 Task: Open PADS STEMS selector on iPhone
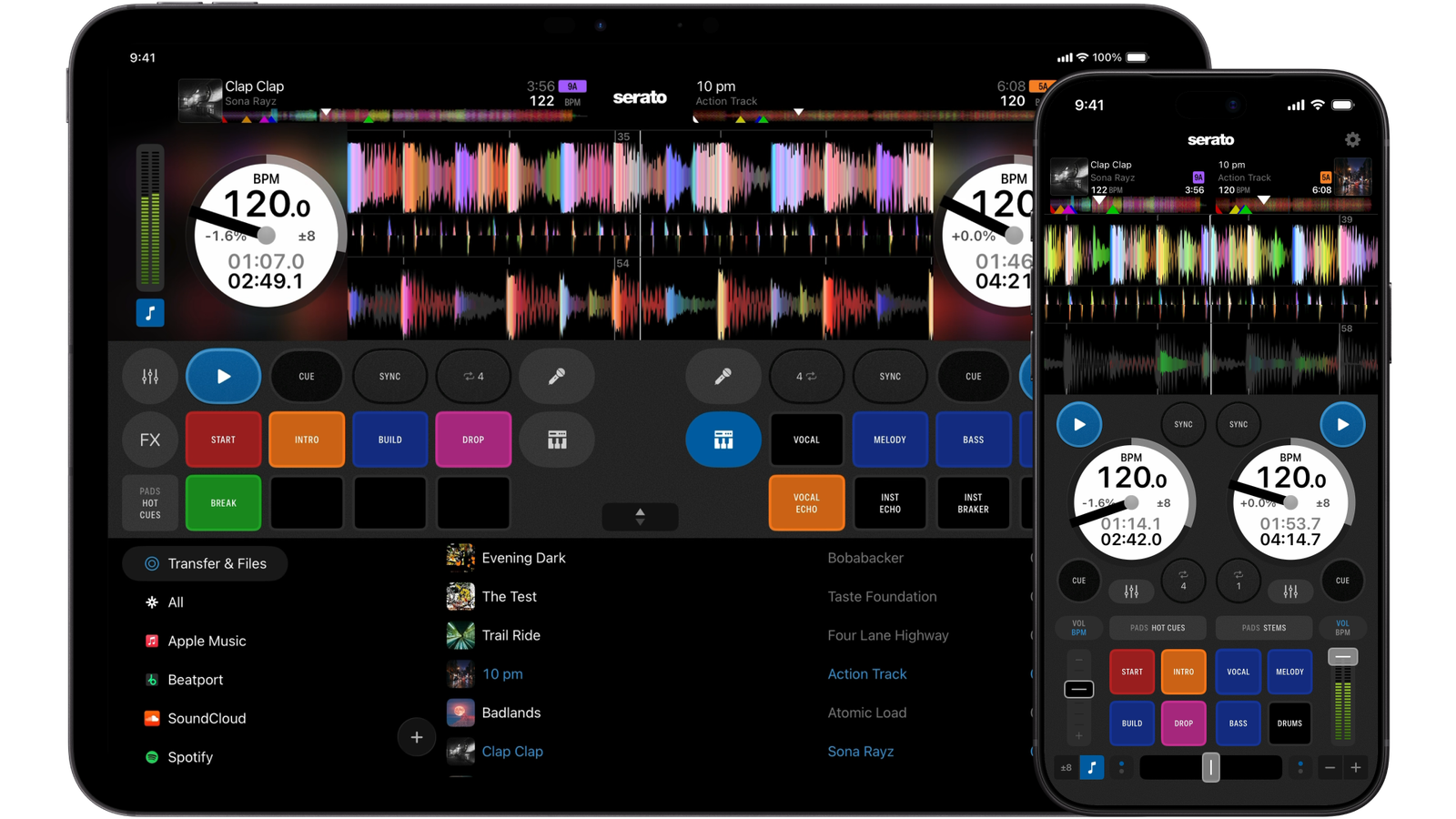pos(1264,628)
